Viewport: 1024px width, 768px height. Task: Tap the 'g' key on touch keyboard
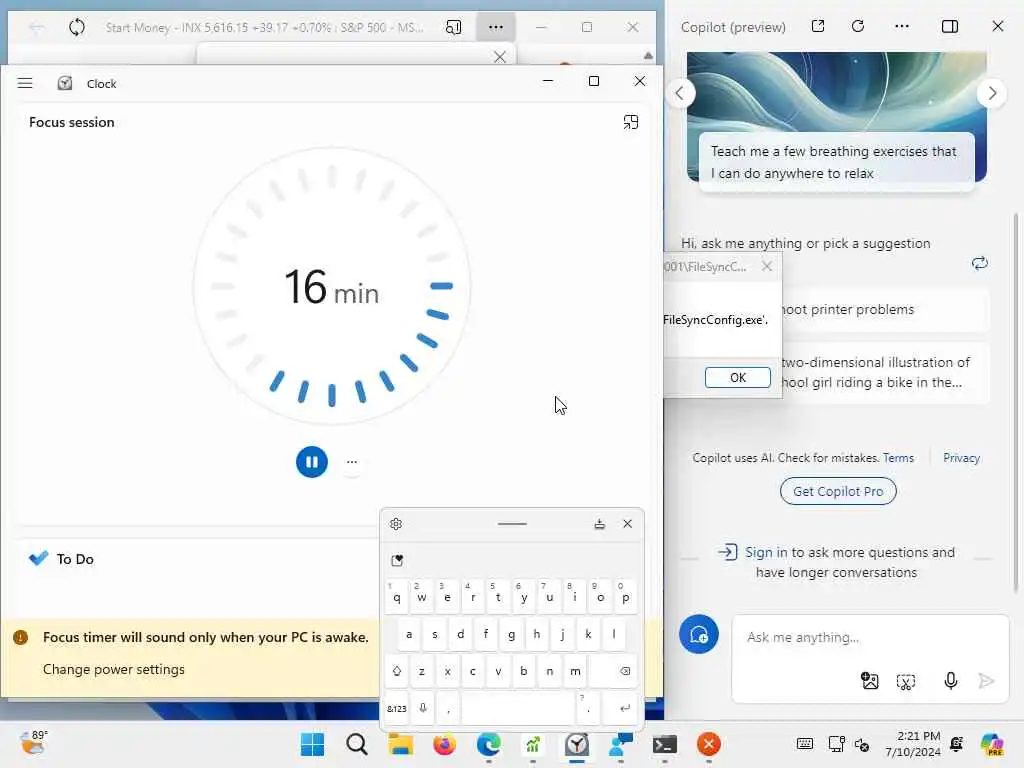click(511, 634)
